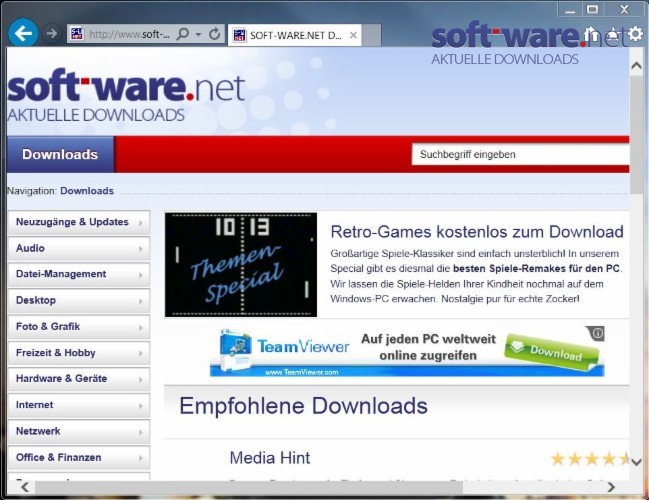This screenshot has width=649, height=500.
Task: Refresh the page with the reload icon
Action: pos(214,34)
